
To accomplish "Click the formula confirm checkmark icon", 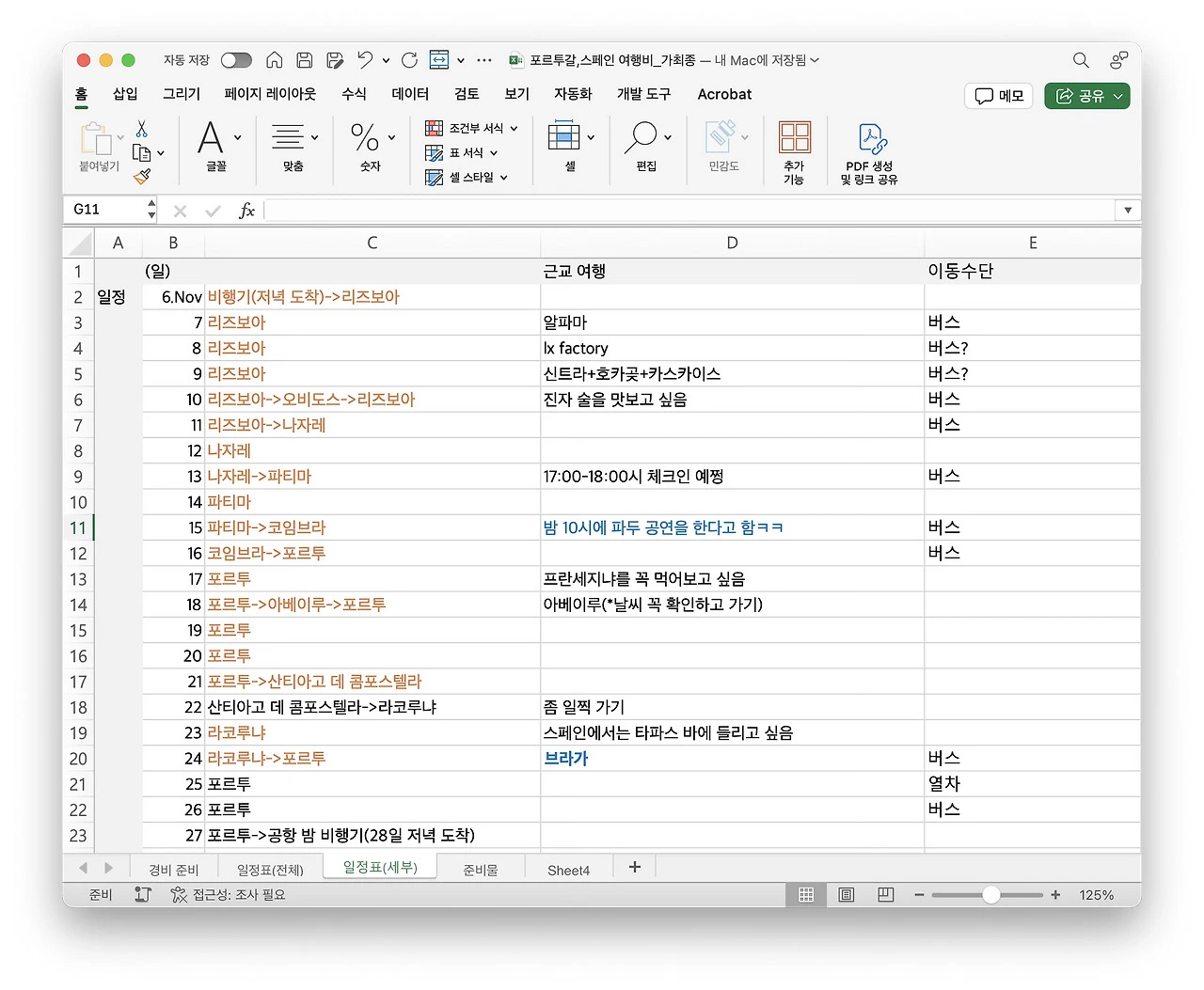I will click(x=213, y=211).
